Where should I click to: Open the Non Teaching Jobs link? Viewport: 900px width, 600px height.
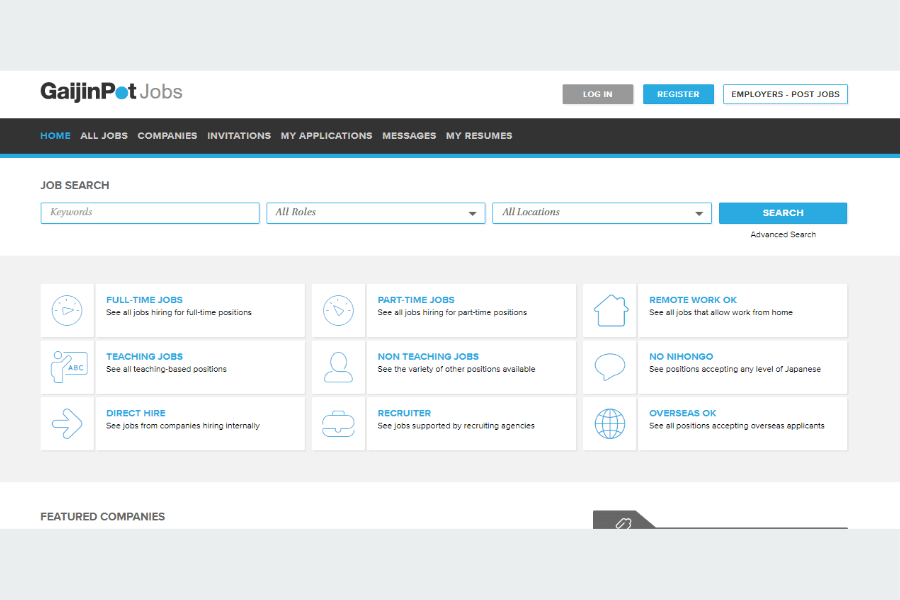428,357
